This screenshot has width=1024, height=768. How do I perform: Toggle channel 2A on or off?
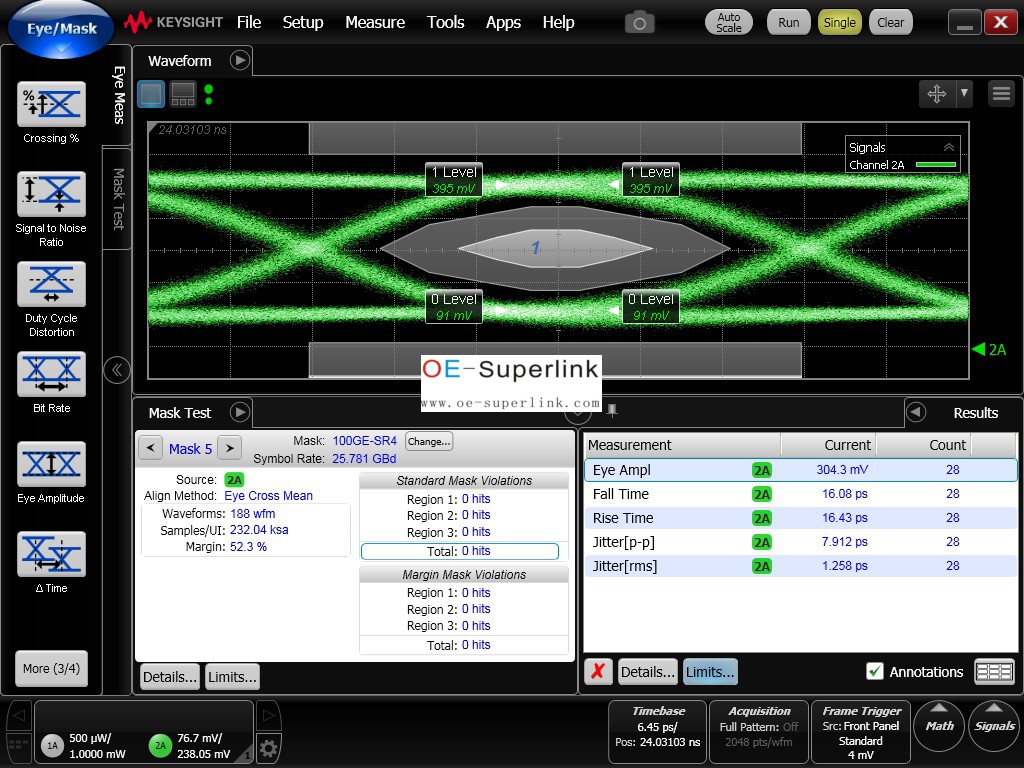point(160,745)
